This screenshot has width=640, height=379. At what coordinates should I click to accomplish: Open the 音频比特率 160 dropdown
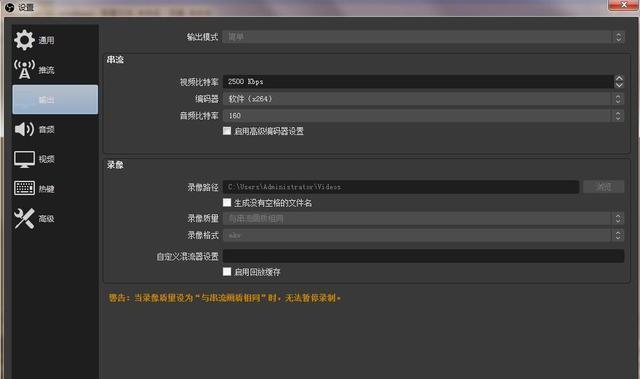coord(423,116)
